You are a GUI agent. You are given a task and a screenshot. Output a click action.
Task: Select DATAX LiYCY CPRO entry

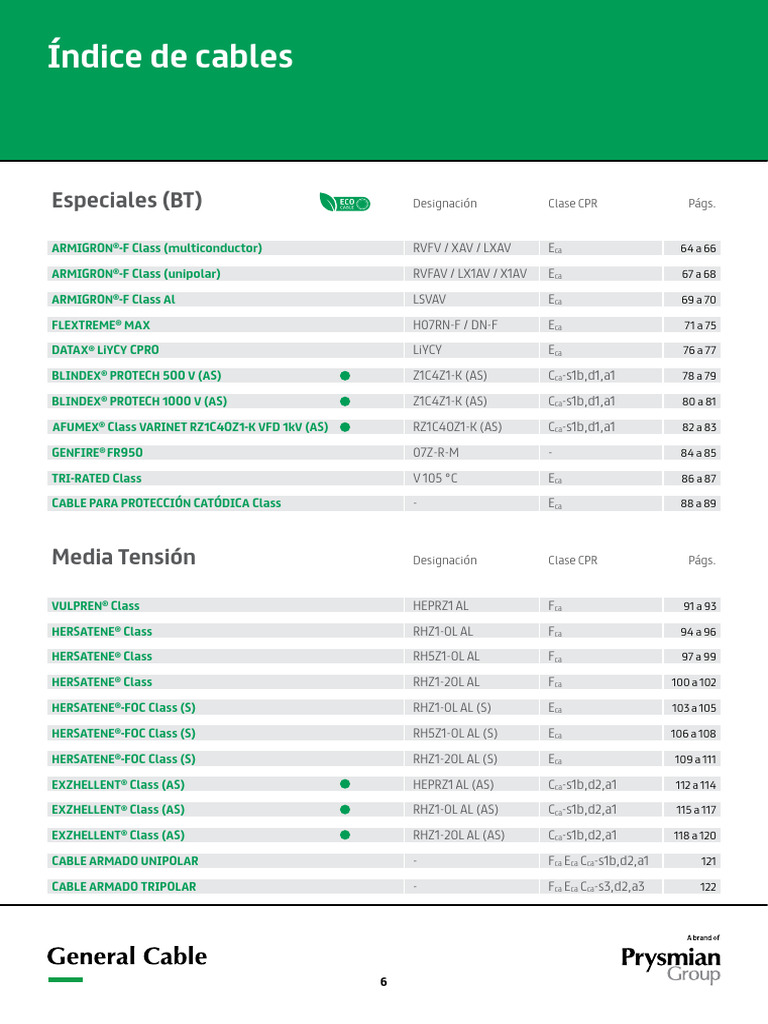(x=105, y=350)
